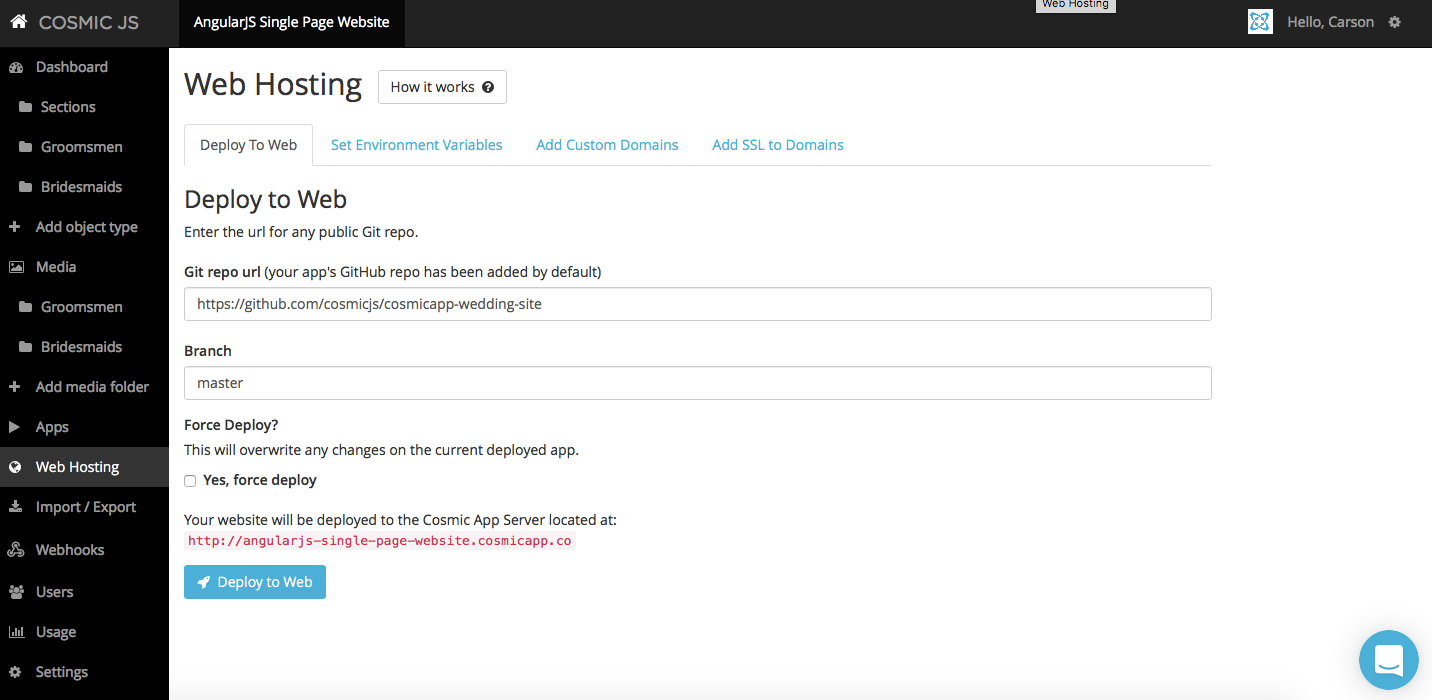Image resolution: width=1432 pixels, height=700 pixels.
Task: Click the rocket icon on Deploy to Web button
Action: [x=204, y=582]
